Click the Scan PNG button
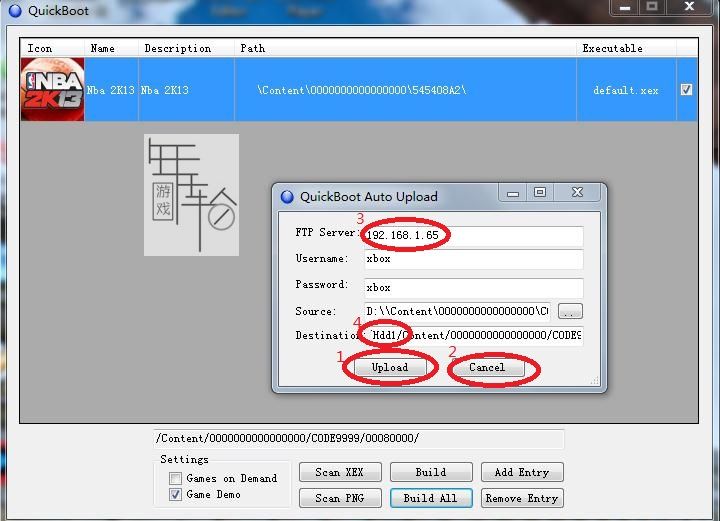Viewport: 720px width, 521px height. pyautogui.click(x=340, y=498)
